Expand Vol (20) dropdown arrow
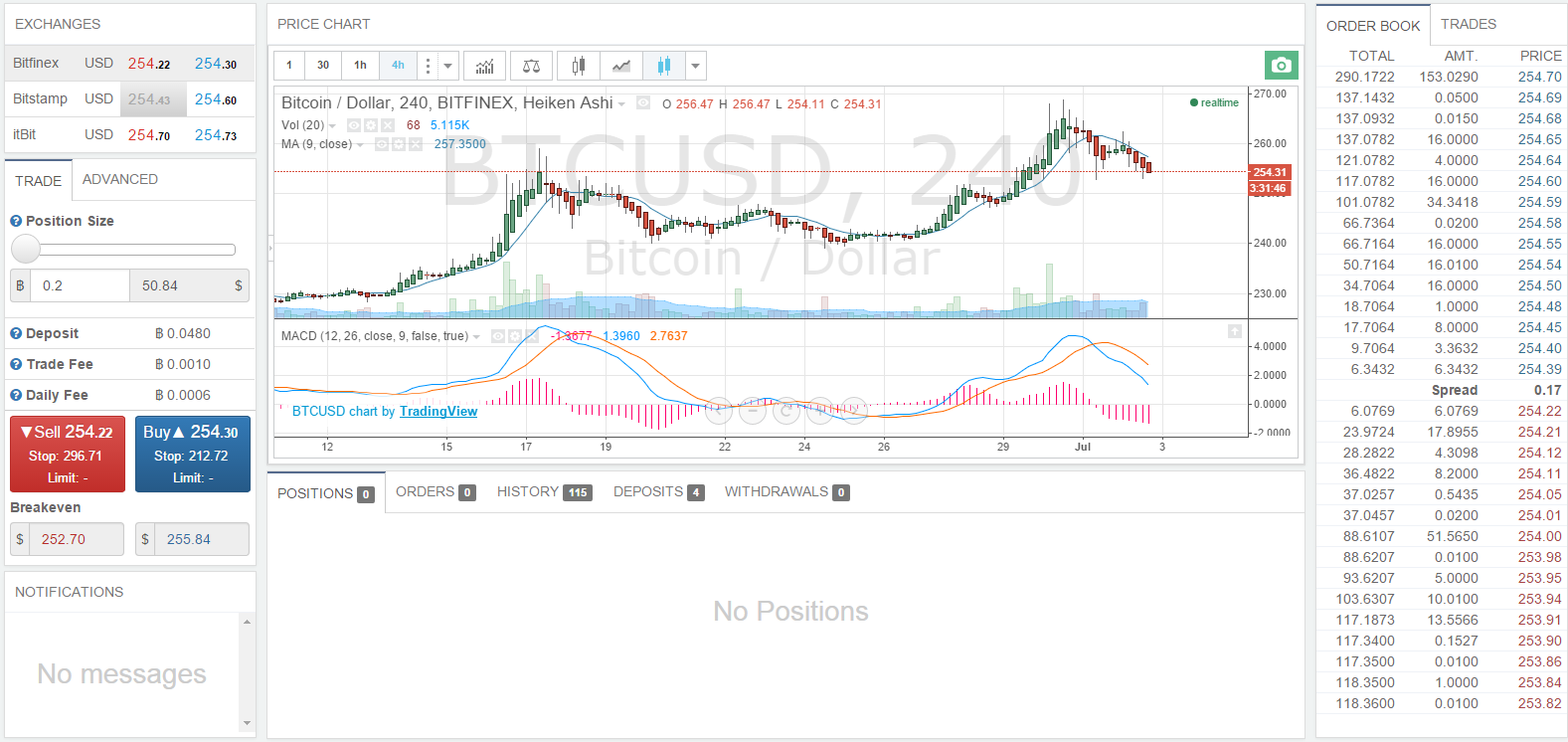The image size is (1568, 742). [332, 126]
